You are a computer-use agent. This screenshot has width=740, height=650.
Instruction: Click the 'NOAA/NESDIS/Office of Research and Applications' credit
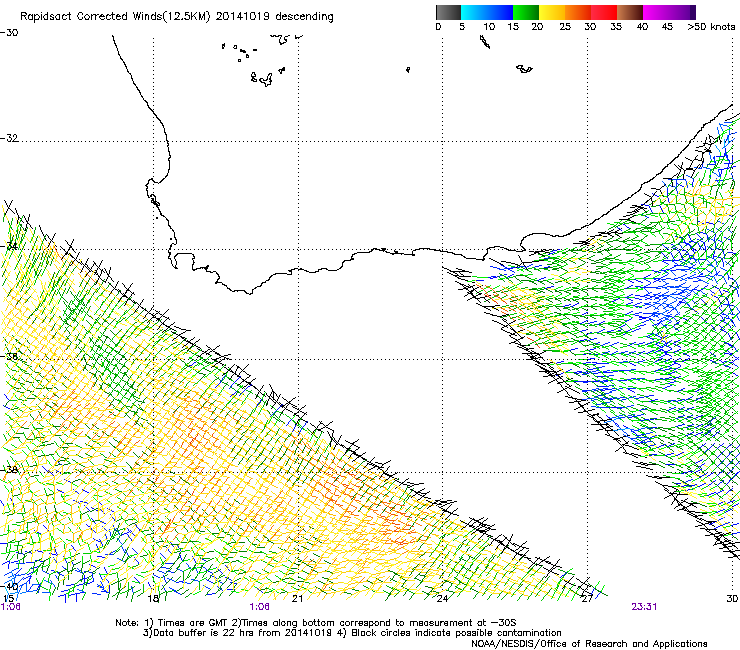click(x=589, y=644)
